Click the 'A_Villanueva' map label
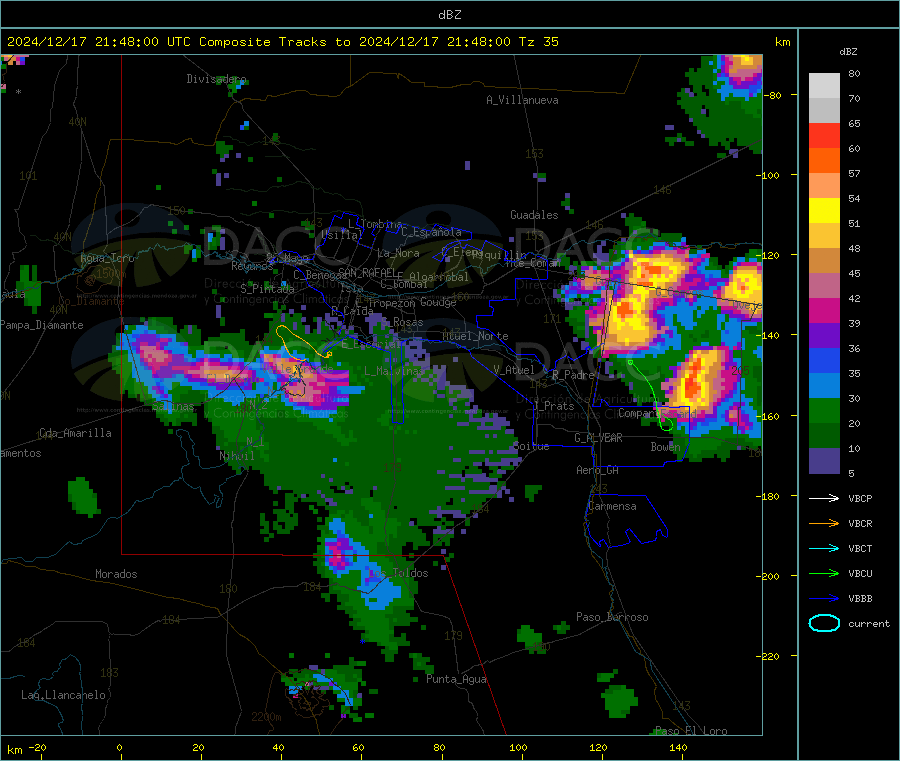This screenshot has width=900, height=761. pos(522,100)
